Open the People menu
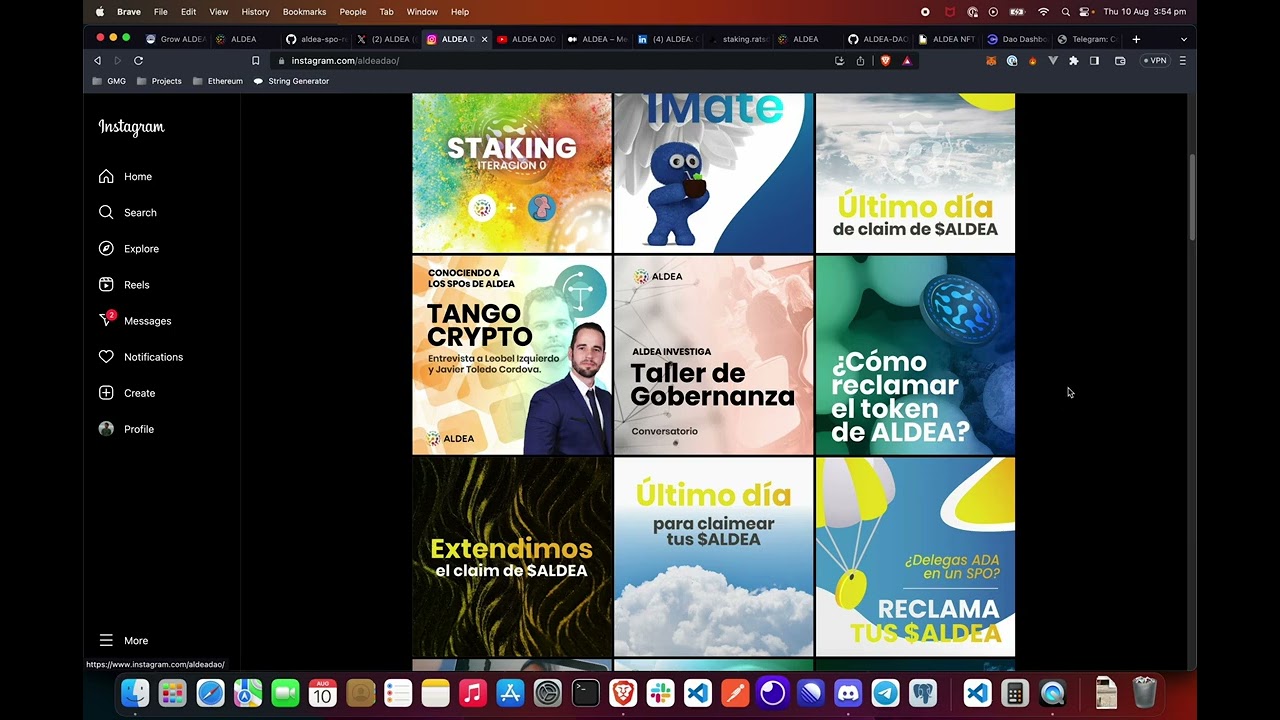 click(353, 12)
